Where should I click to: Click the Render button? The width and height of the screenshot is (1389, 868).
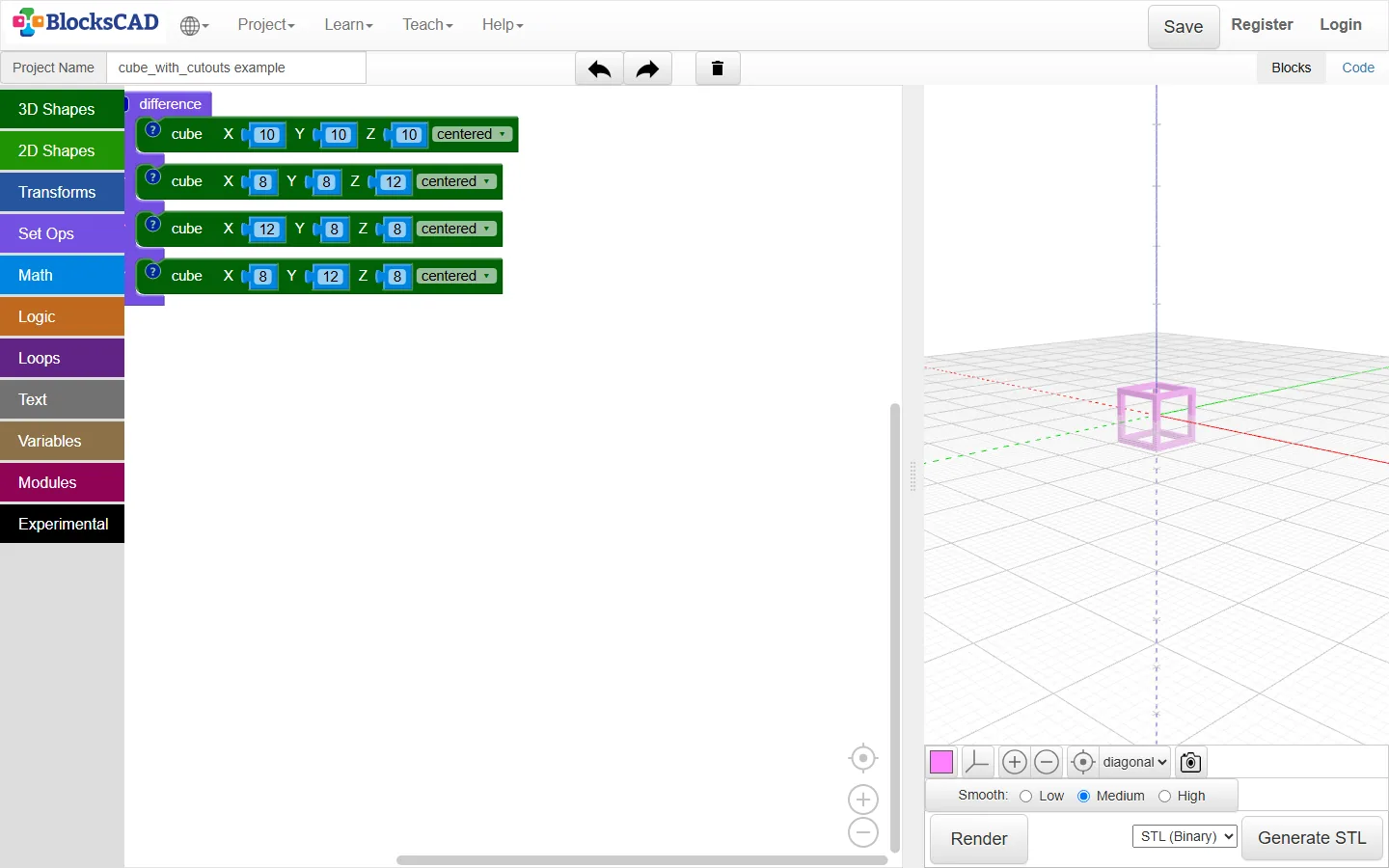tap(979, 839)
